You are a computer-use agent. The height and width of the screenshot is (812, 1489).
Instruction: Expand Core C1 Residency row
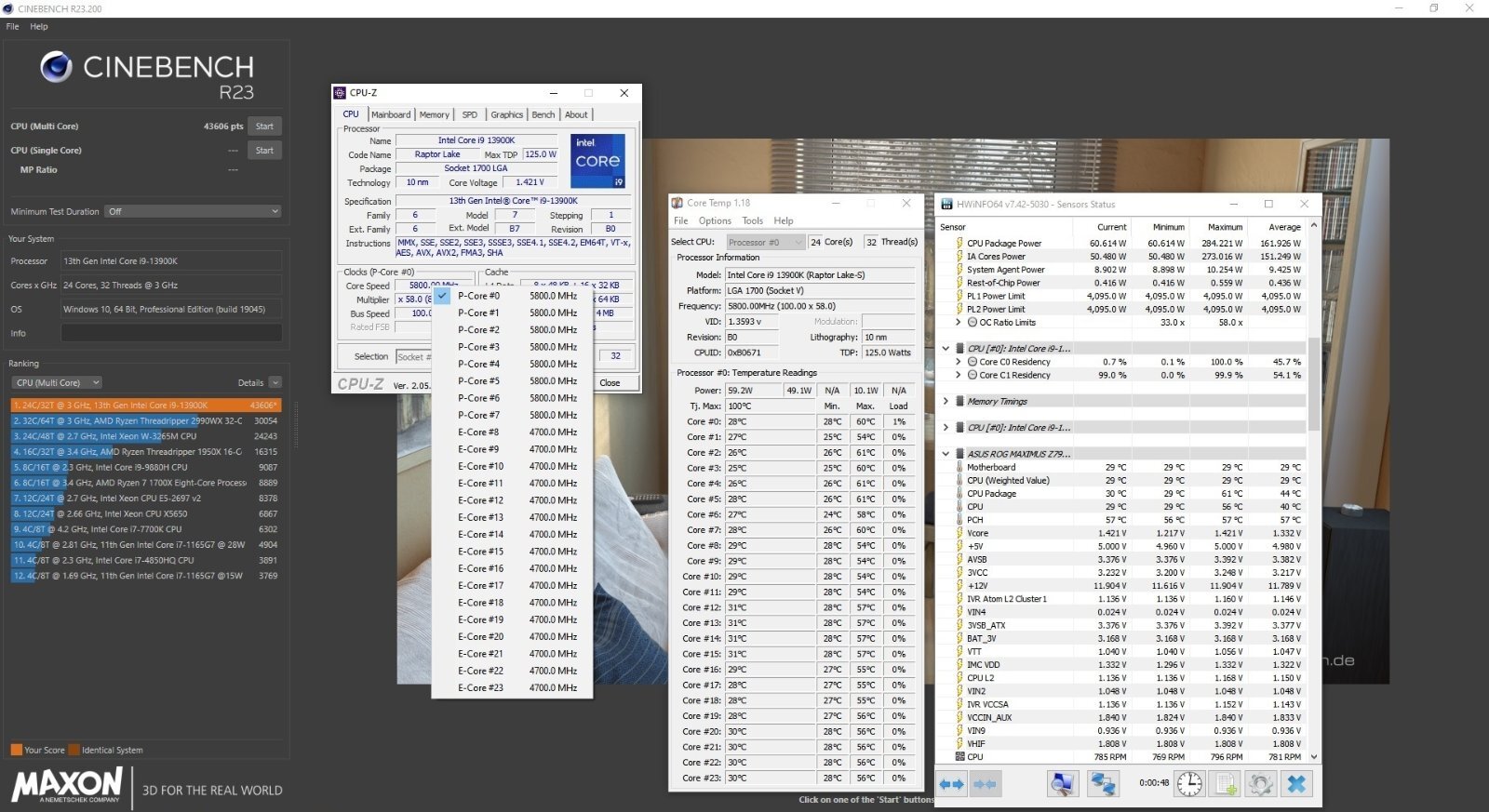point(959,375)
